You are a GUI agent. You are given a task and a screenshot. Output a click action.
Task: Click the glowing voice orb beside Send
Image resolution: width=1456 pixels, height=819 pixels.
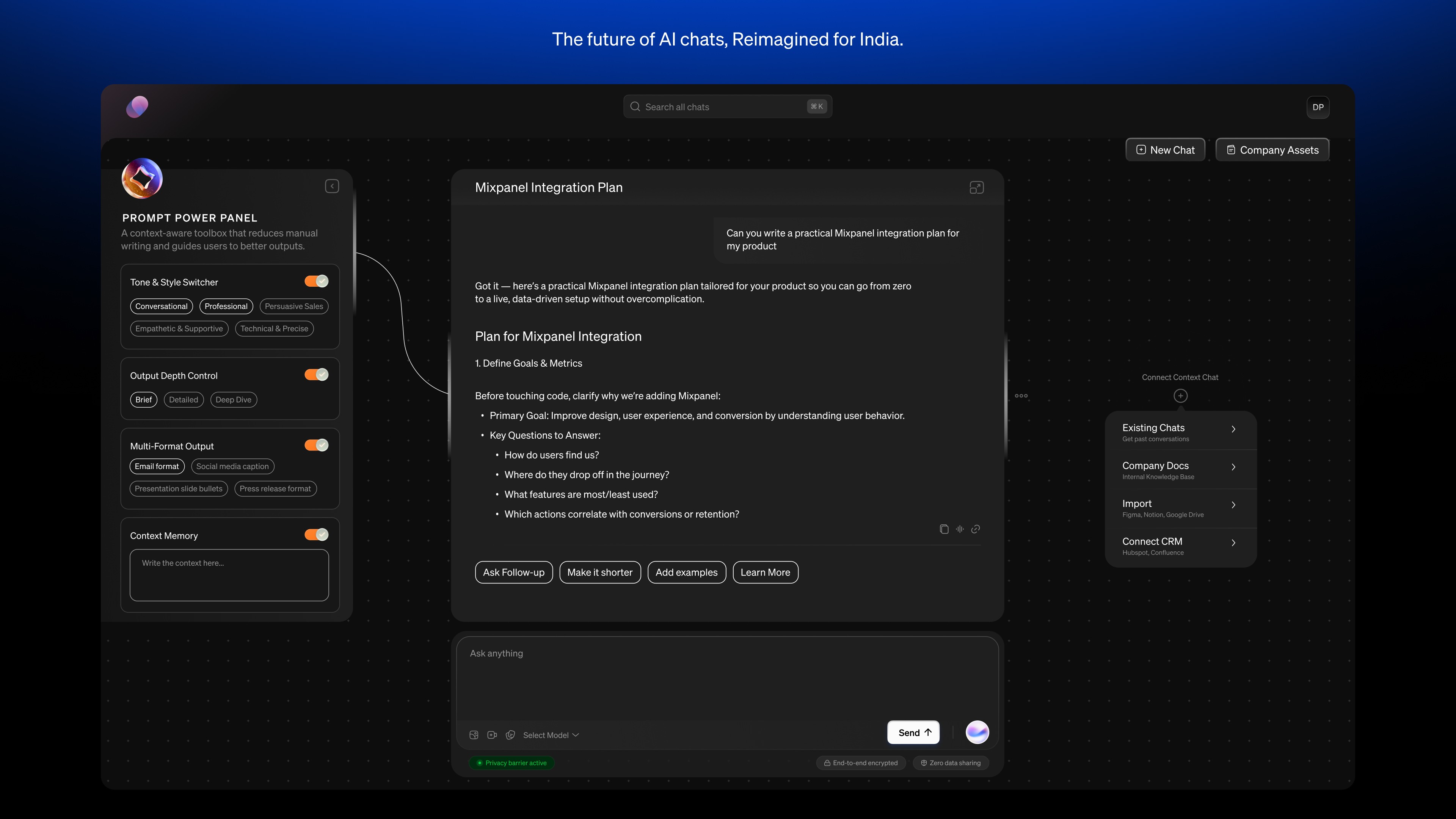(x=977, y=732)
